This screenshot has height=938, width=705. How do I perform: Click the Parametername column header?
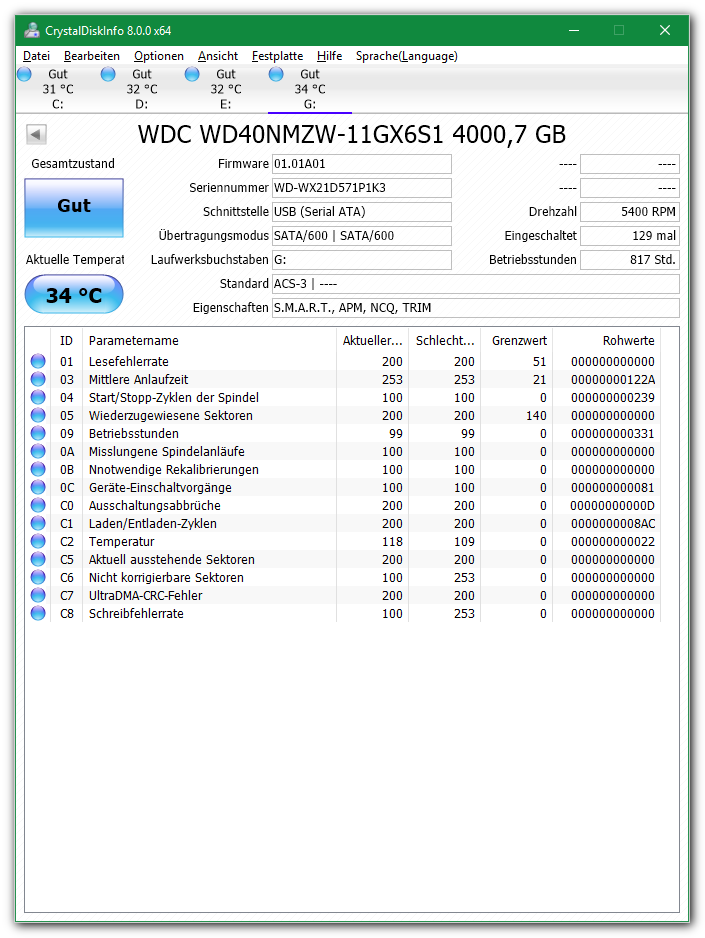[209, 340]
